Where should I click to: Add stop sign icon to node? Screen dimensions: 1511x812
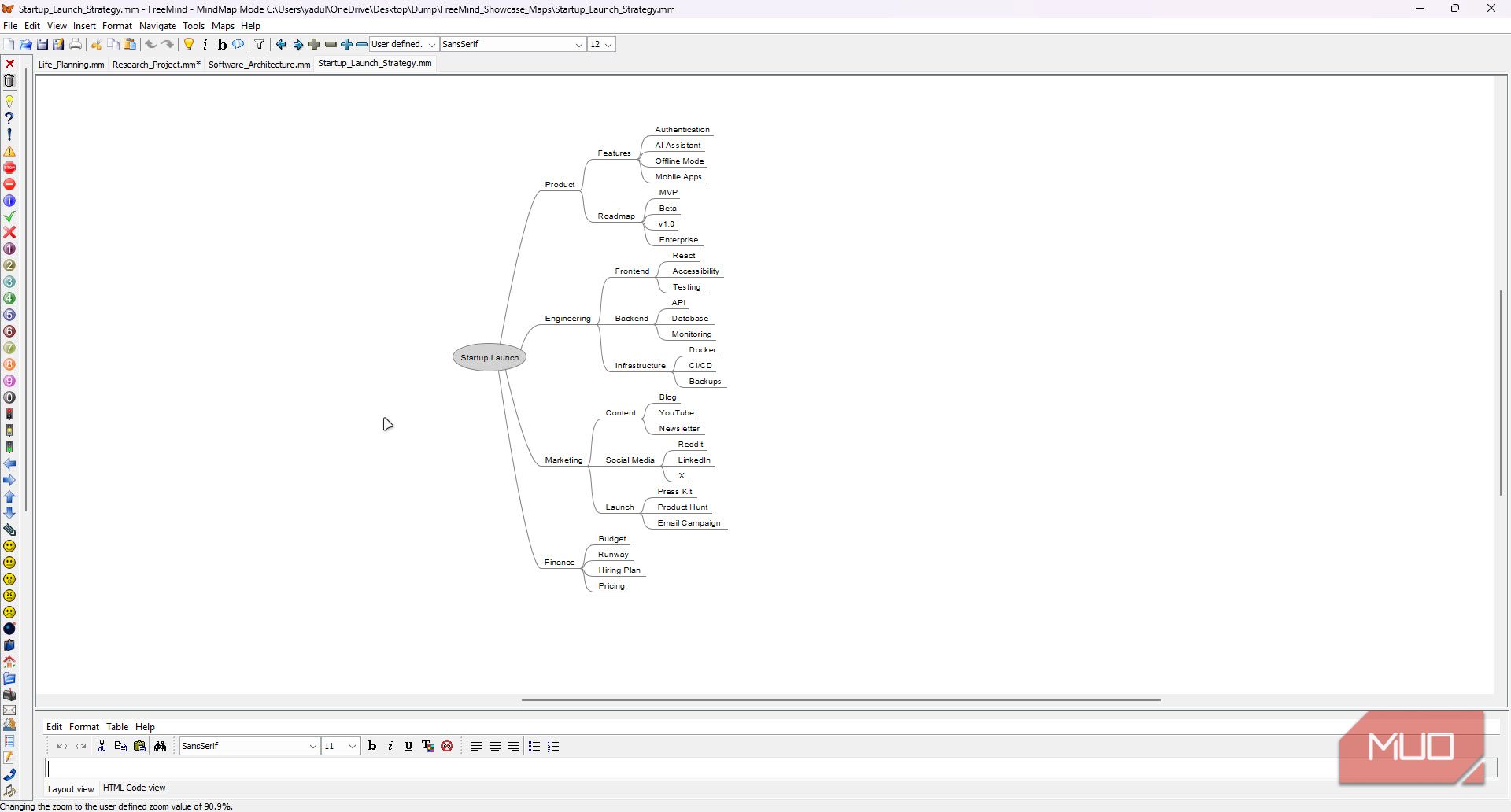[9, 168]
